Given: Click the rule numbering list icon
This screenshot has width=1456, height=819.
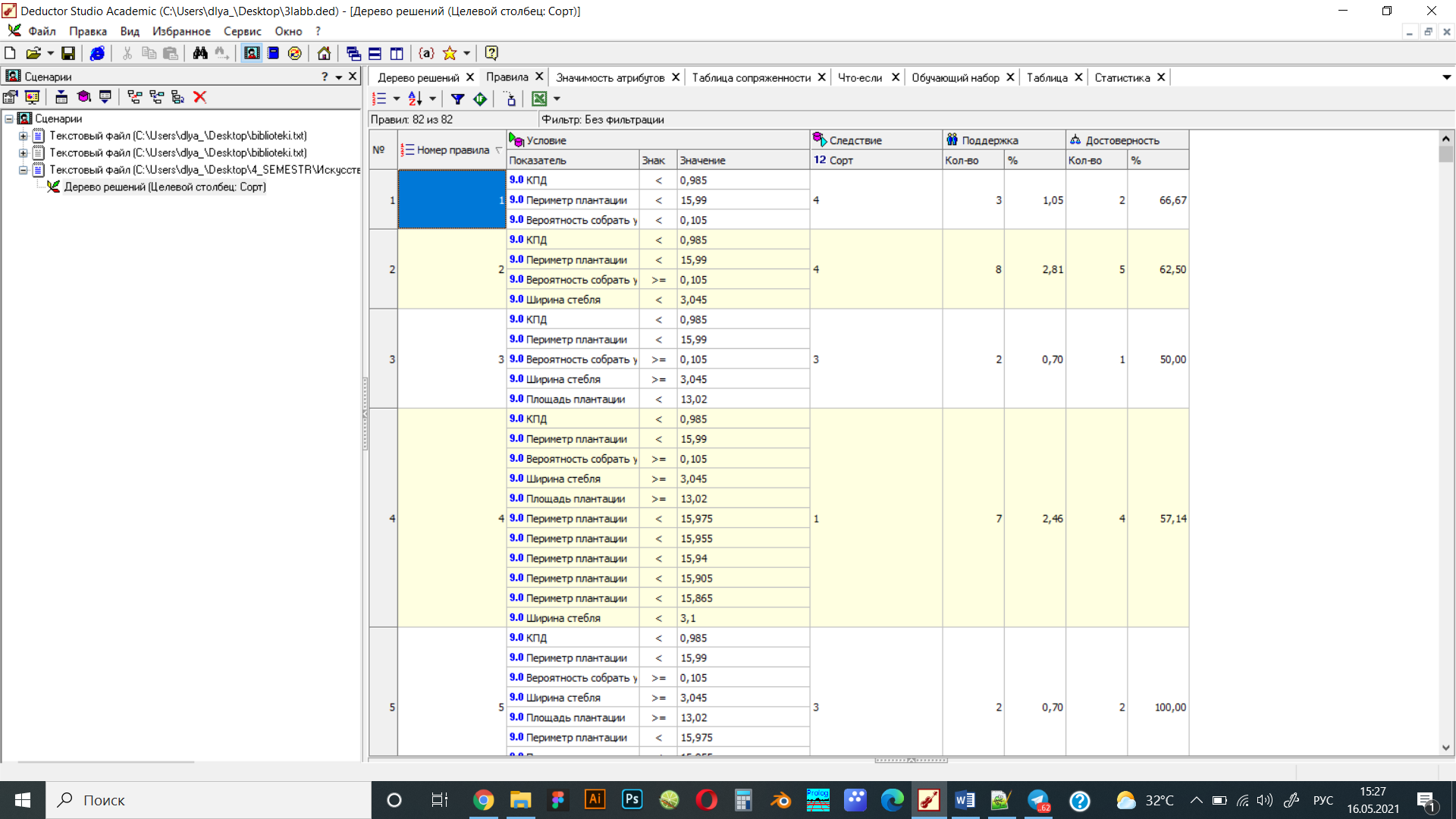Looking at the screenshot, I should coord(379,99).
